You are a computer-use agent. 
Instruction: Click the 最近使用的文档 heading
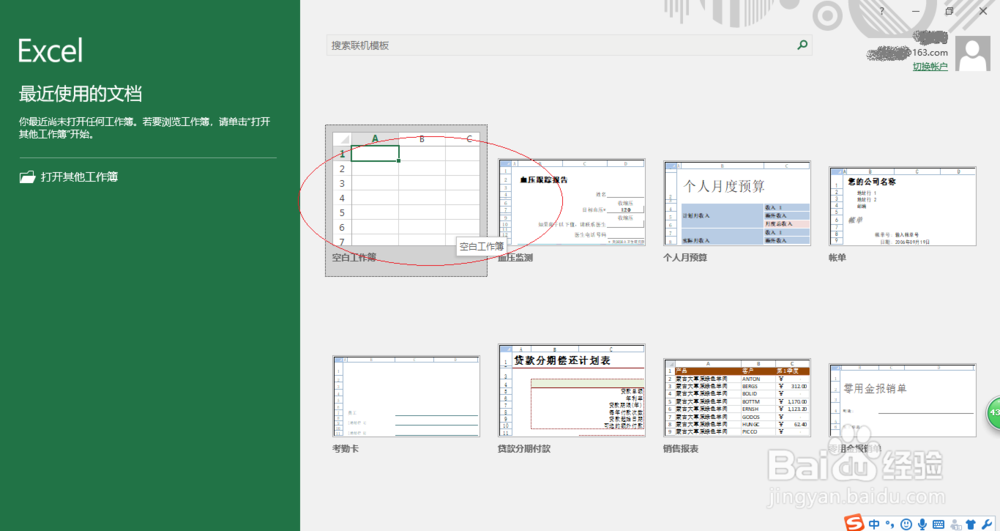(80, 94)
